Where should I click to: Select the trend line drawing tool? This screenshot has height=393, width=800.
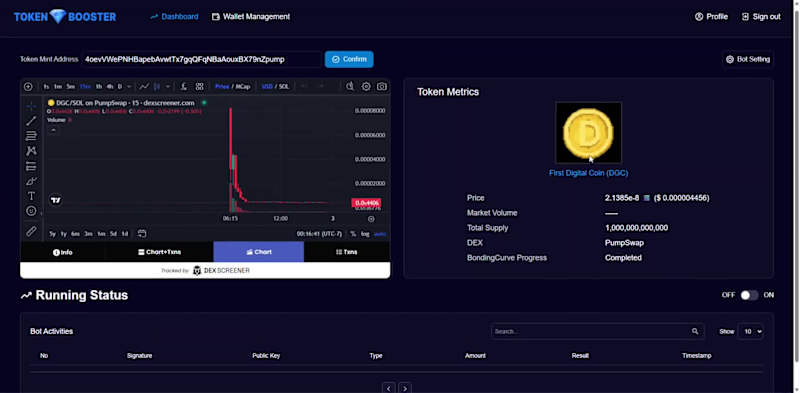(x=31, y=121)
